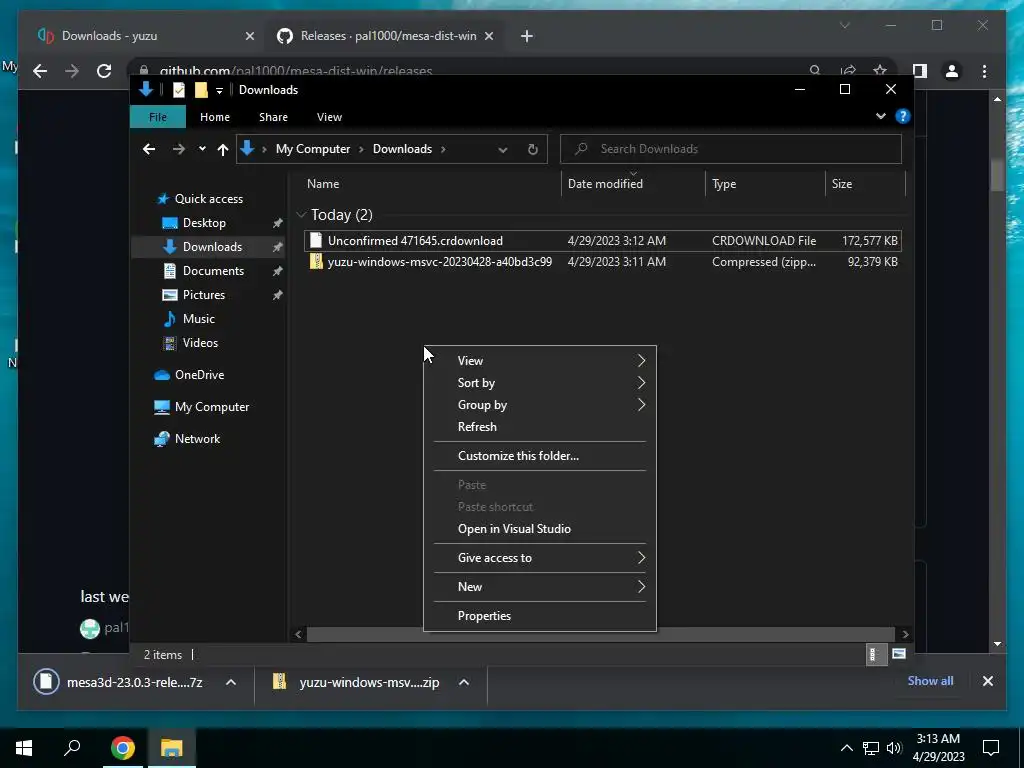Switch to Releases pal1000/mesa-dist-win tab
Image resolution: width=1024 pixels, height=768 pixels.
pyautogui.click(x=388, y=36)
